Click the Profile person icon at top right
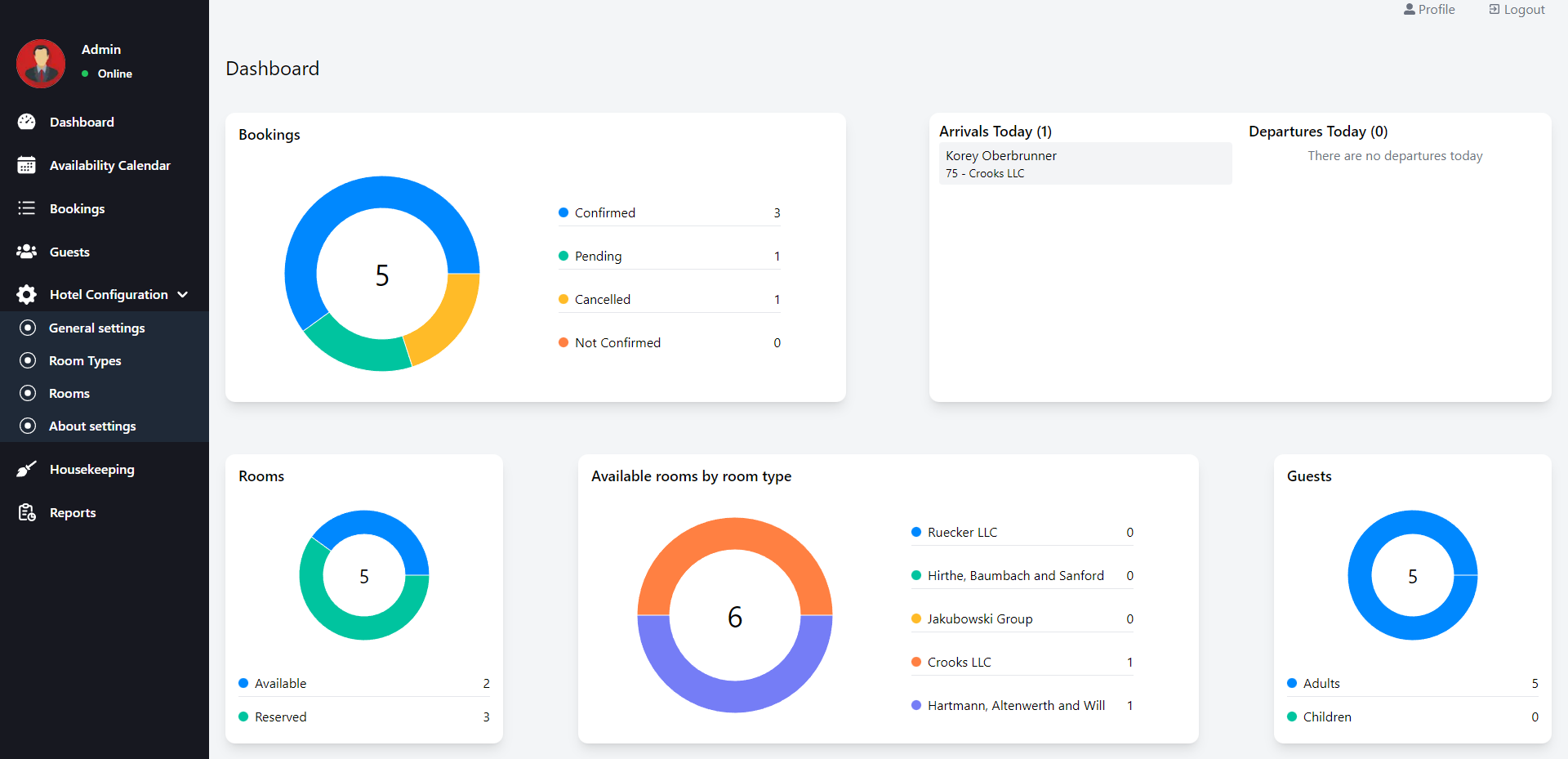The image size is (1568, 759). click(x=1410, y=9)
